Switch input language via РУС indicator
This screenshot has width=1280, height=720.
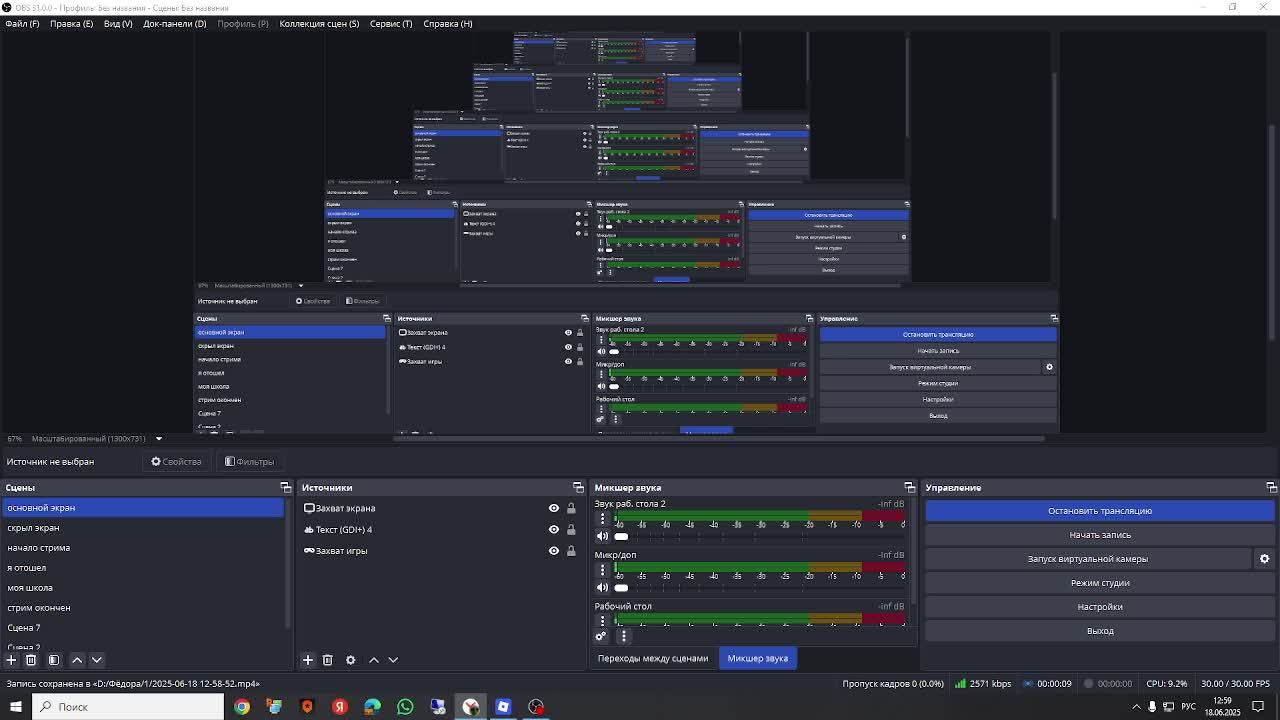click(x=1188, y=707)
